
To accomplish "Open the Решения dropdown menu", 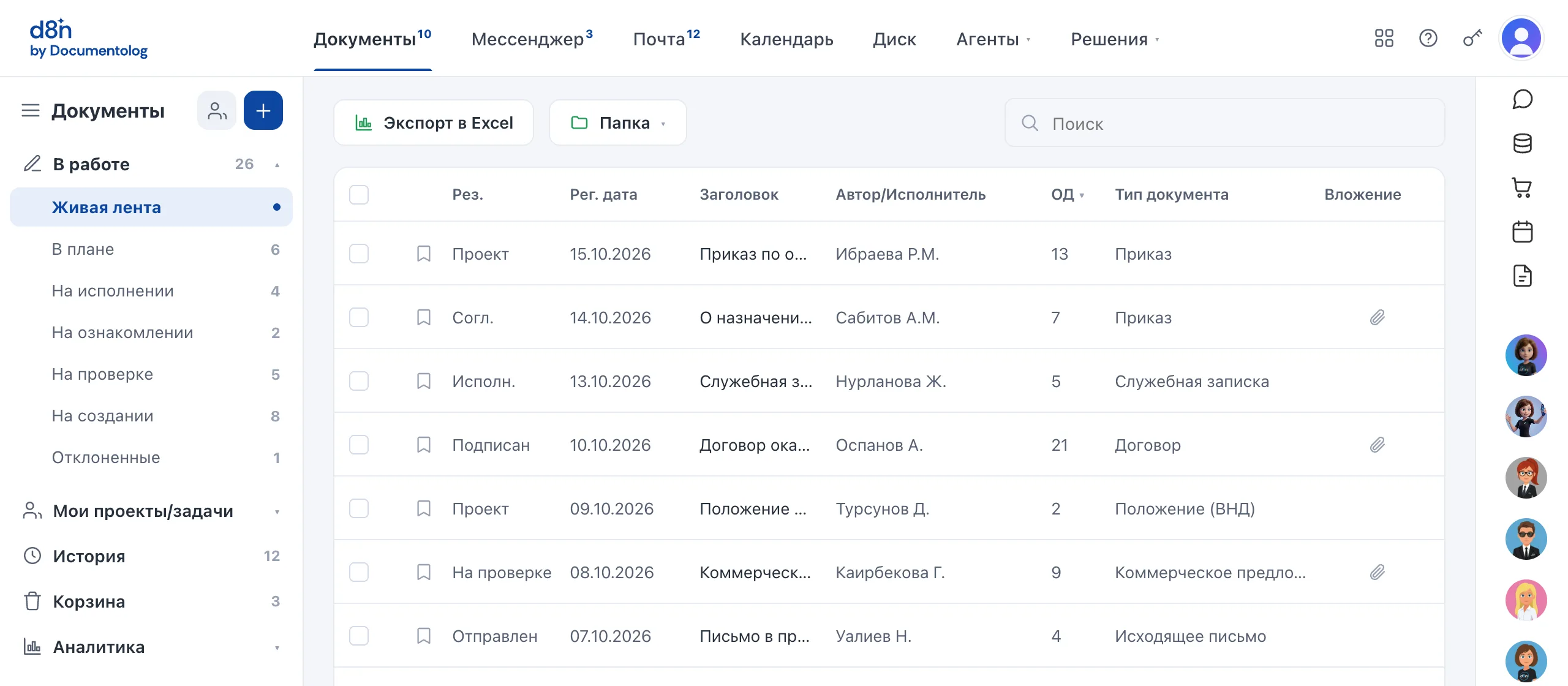I will (x=1115, y=39).
